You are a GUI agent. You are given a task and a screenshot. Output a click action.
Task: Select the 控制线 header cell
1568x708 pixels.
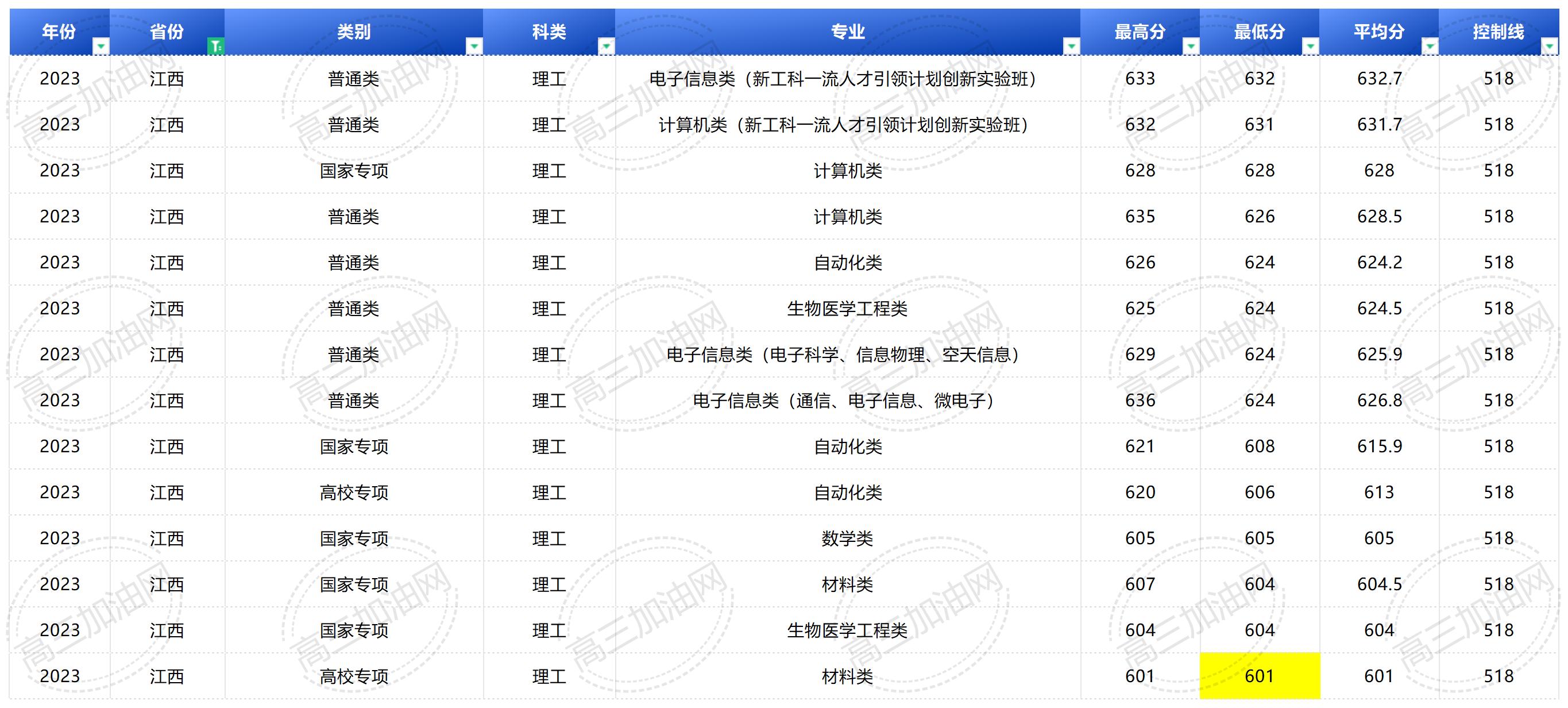(x=1499, y=32)
